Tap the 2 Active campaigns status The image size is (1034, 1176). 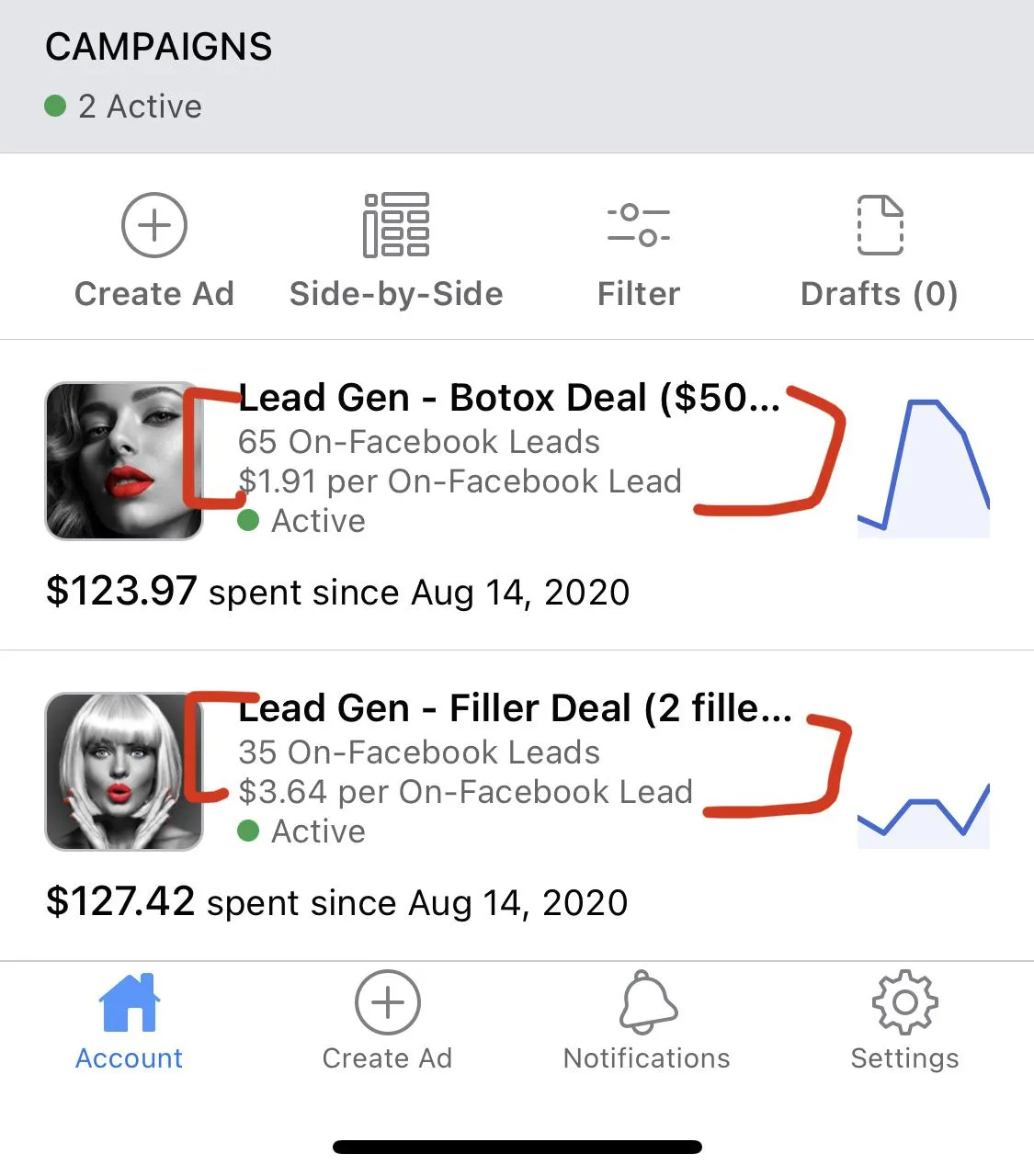123,107
